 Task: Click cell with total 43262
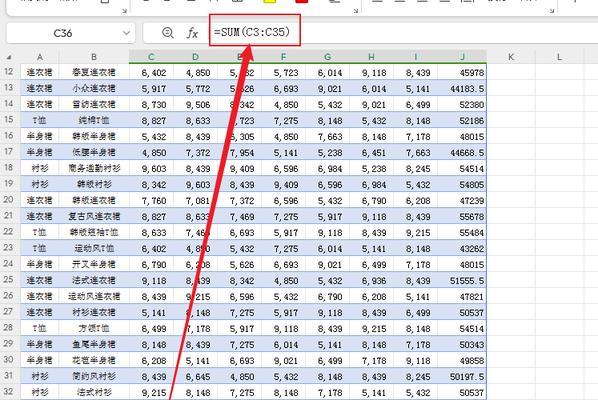(x=462, y=248)
